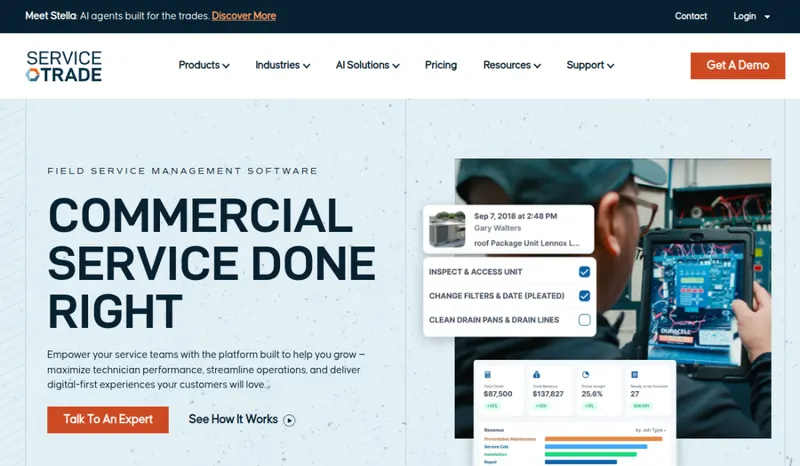Screen dimensions: 800x466
Task: Click the rooftop unit thumbnail image
Action: (x=447, y=229)
